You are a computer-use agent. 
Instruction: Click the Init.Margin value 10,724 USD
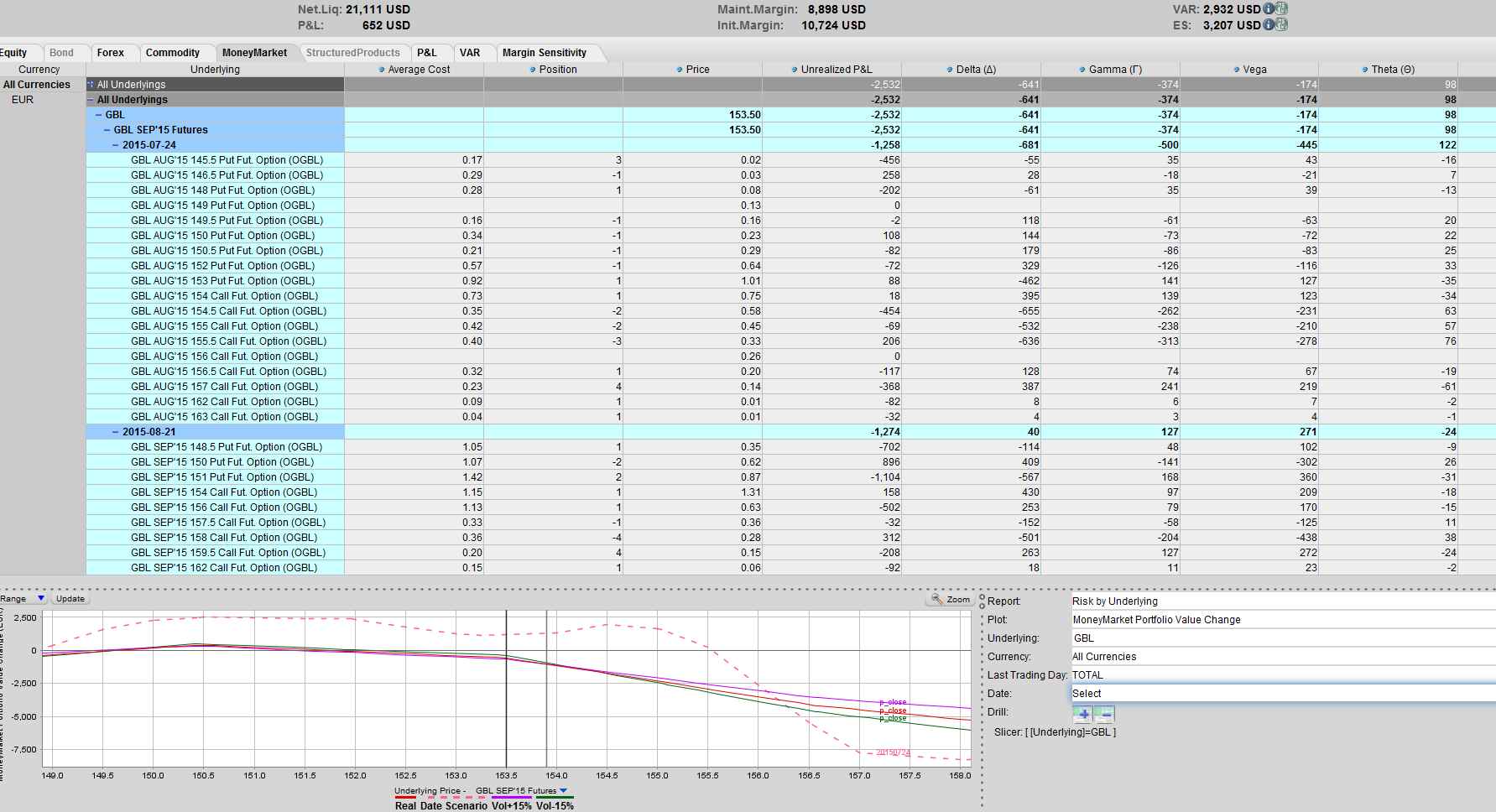[x=833, y=25]
